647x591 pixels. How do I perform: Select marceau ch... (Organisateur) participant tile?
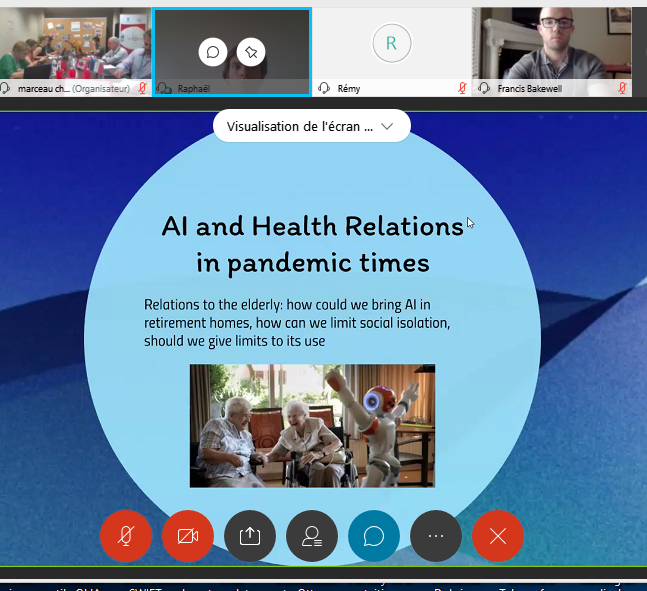[x=76, y=52]
